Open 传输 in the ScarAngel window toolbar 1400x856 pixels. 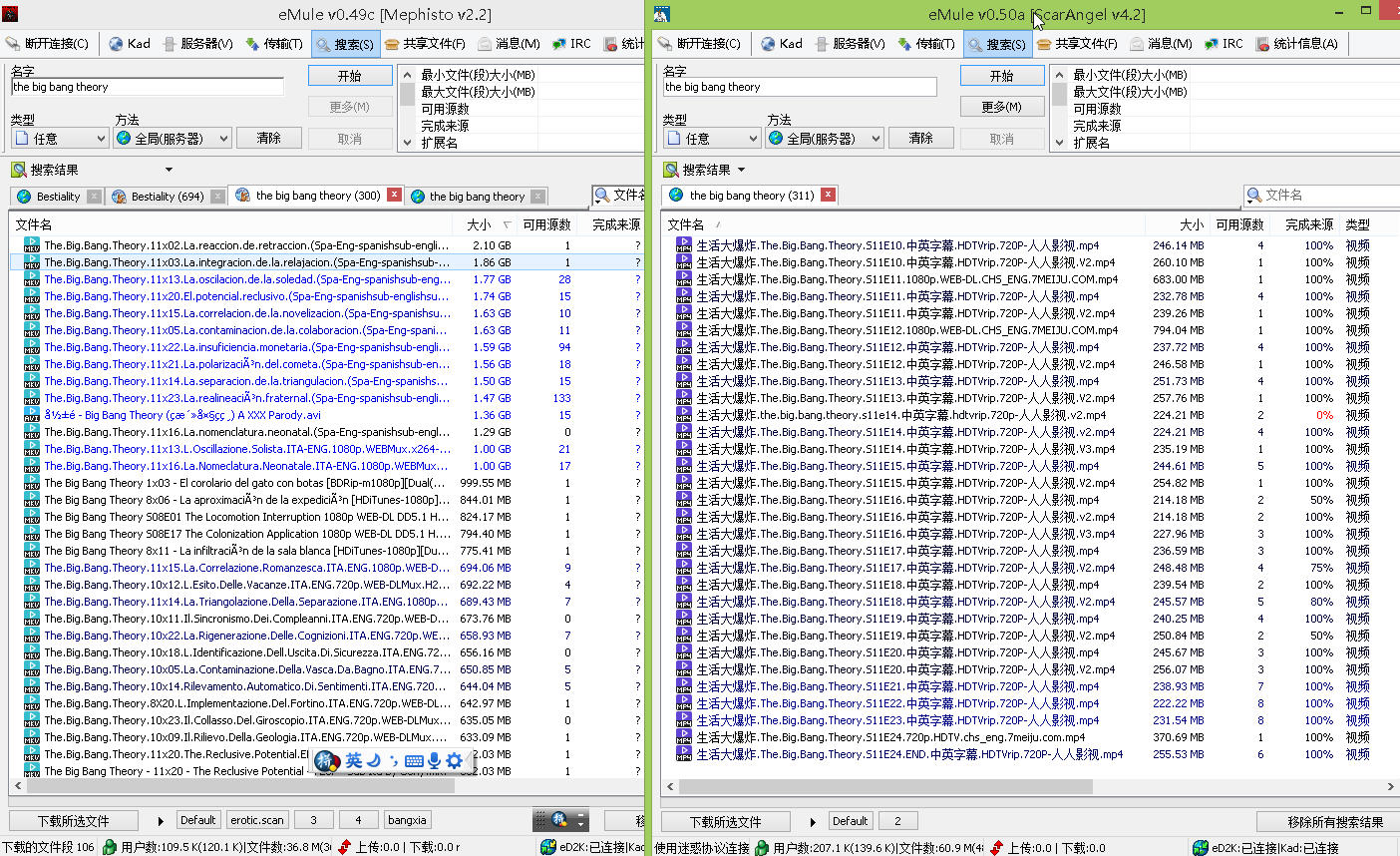(926, 43)
